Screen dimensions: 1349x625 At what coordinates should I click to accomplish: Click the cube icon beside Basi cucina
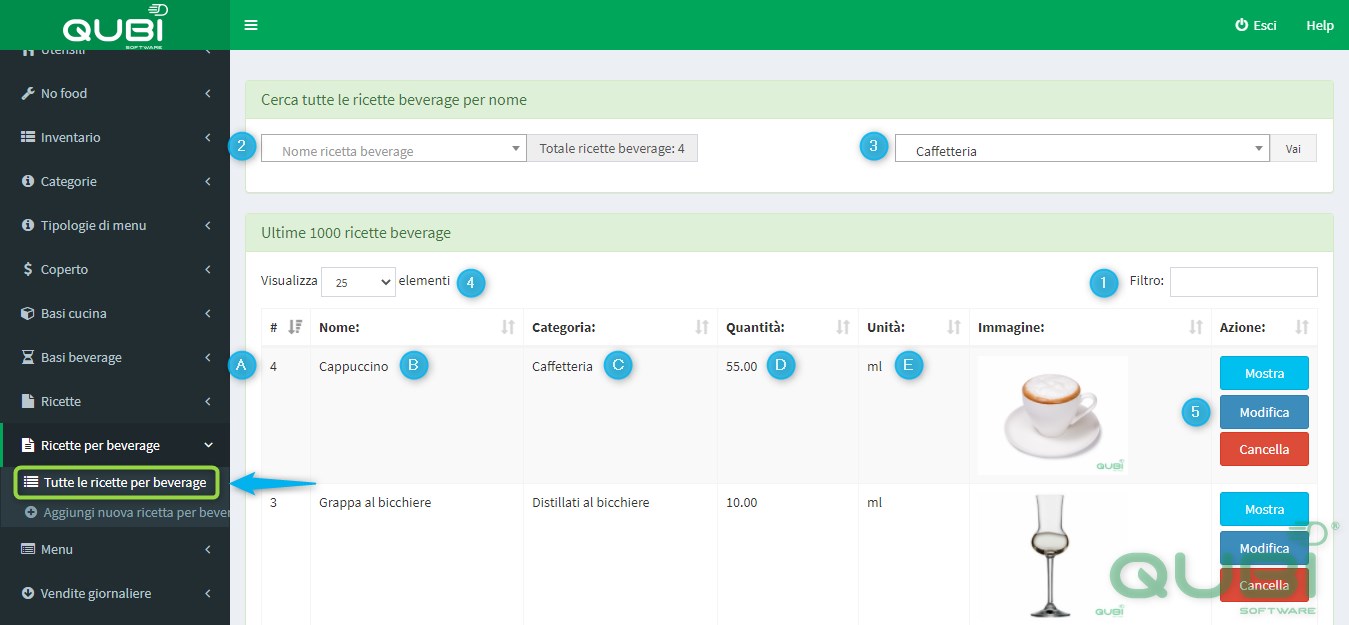pos(28,313)
